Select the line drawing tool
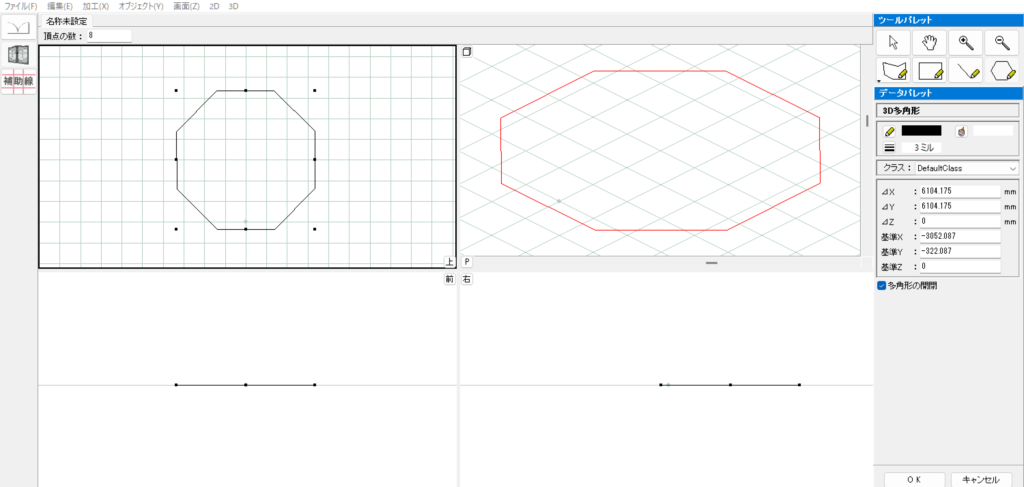This screenshot has width=1024, height=487. click(965, 71)
